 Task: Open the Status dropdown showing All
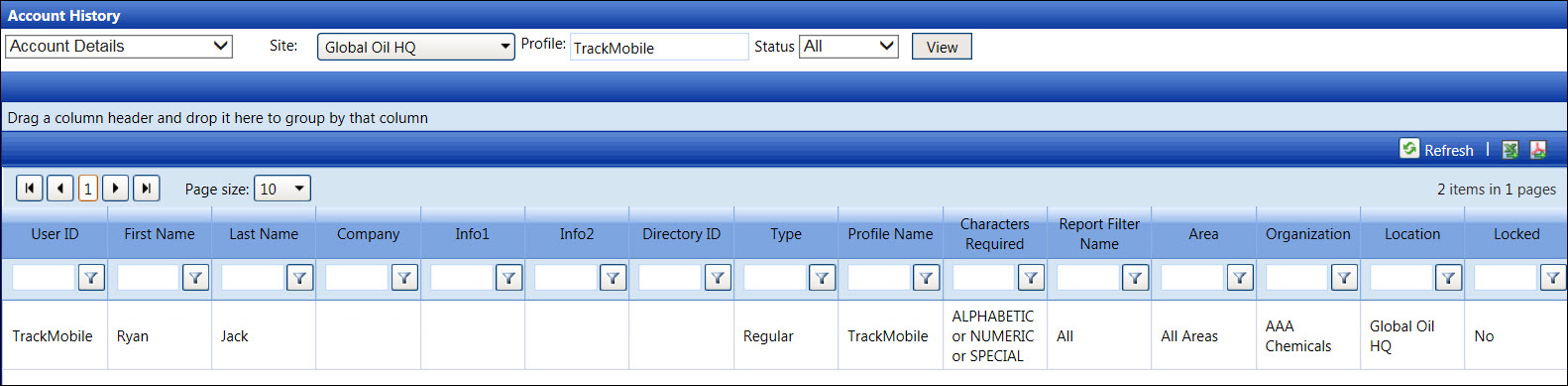pos(848,47)
